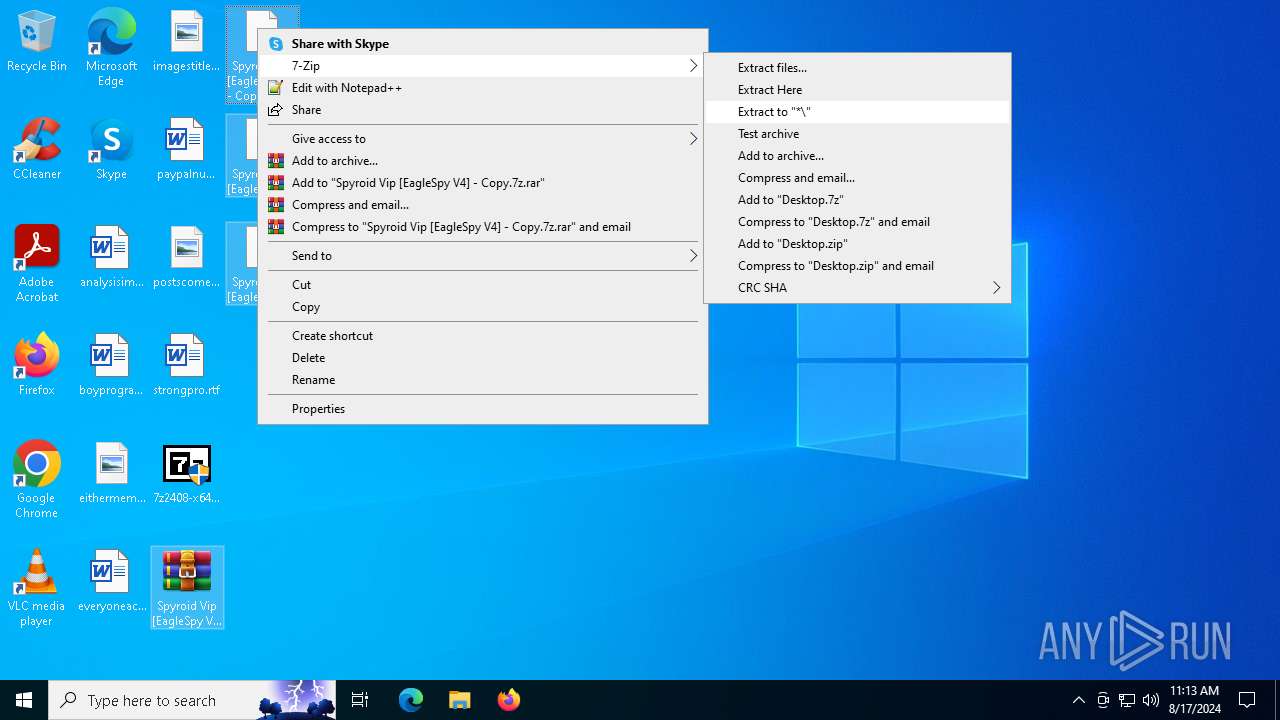Open Edge from the taskbar
Screen dimensions: 1280x720
(x=411, y=700)
